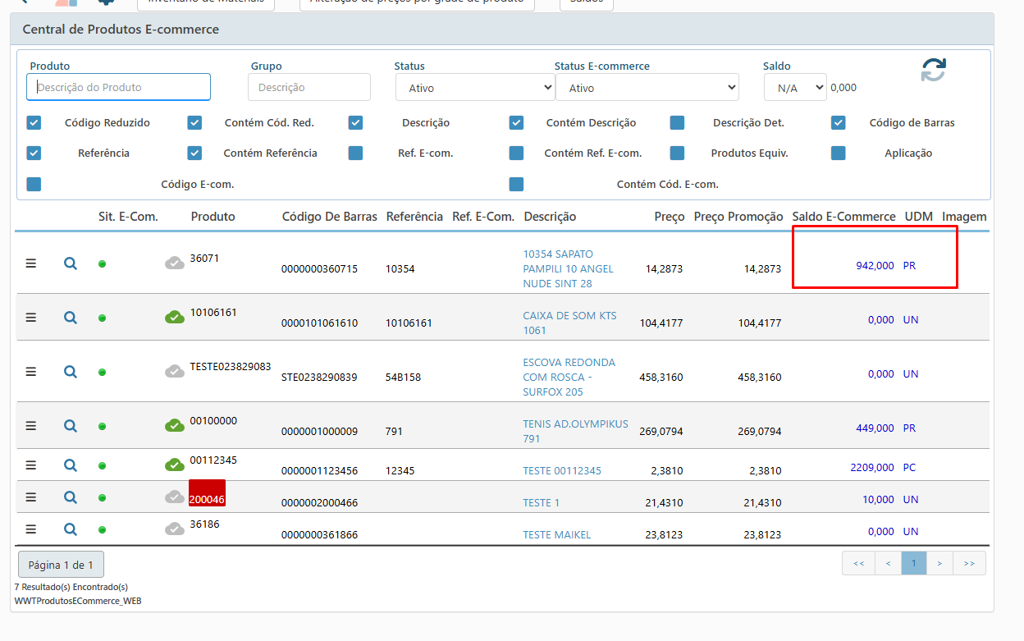Click green status dot on TESTE 1 row
Viewport: 1024px width, 641px height.
(x=102, y=498)
